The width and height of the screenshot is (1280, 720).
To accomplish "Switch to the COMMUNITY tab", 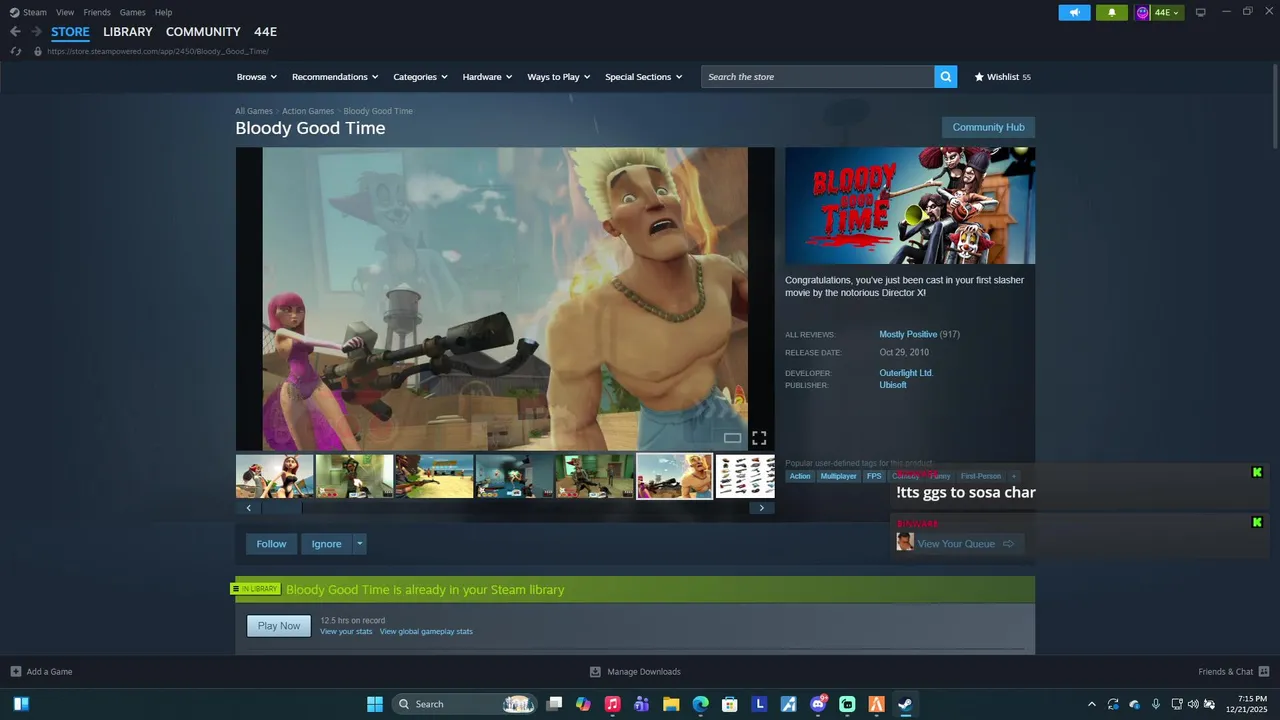I will point(203,32).
